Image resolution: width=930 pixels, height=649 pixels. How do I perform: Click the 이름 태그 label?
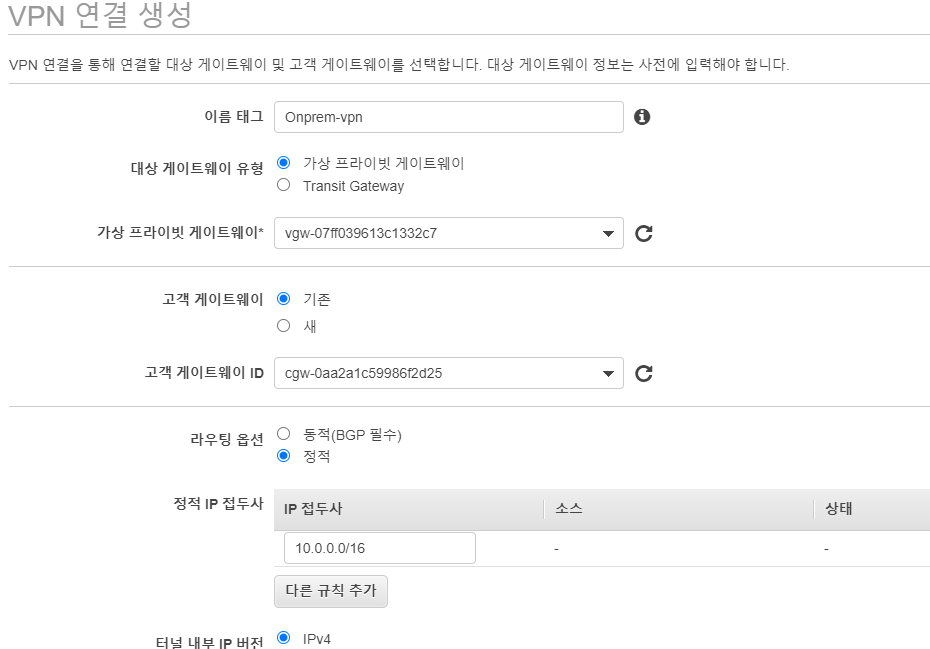click(234, 116)
